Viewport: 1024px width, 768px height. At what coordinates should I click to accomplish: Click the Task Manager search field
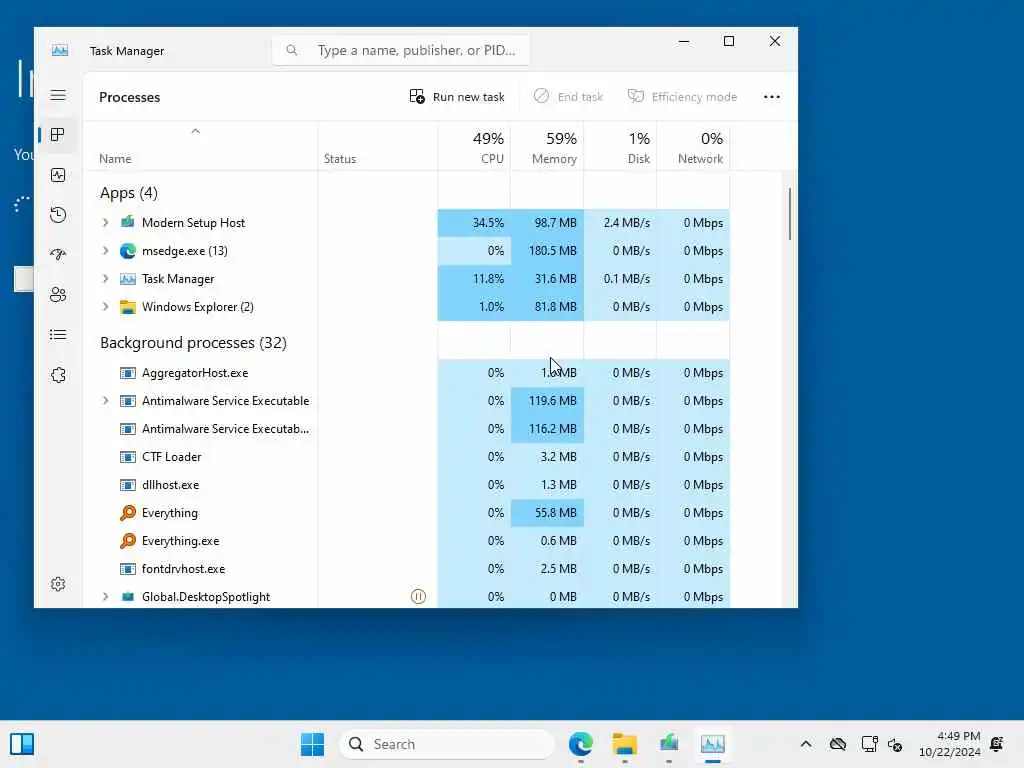pos(401,50)
